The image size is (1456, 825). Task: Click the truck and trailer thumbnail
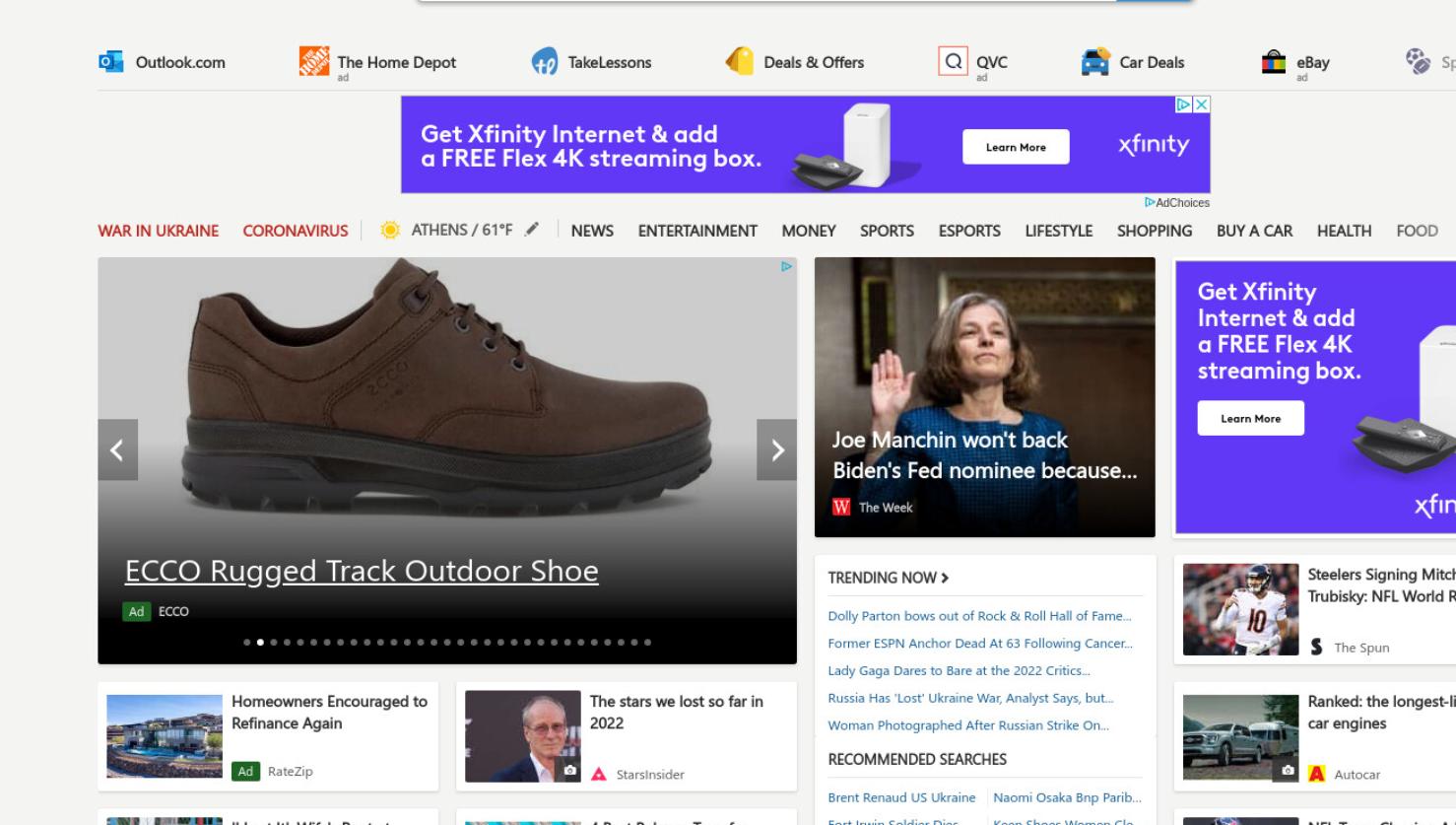[1240, 737]
